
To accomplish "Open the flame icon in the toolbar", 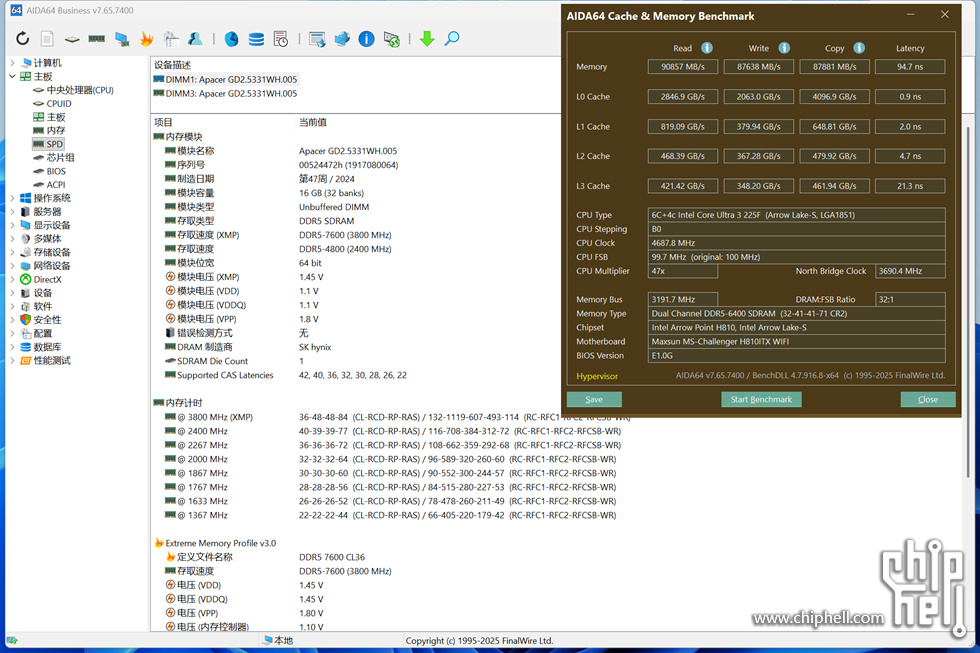I will (x=146, y=39).
